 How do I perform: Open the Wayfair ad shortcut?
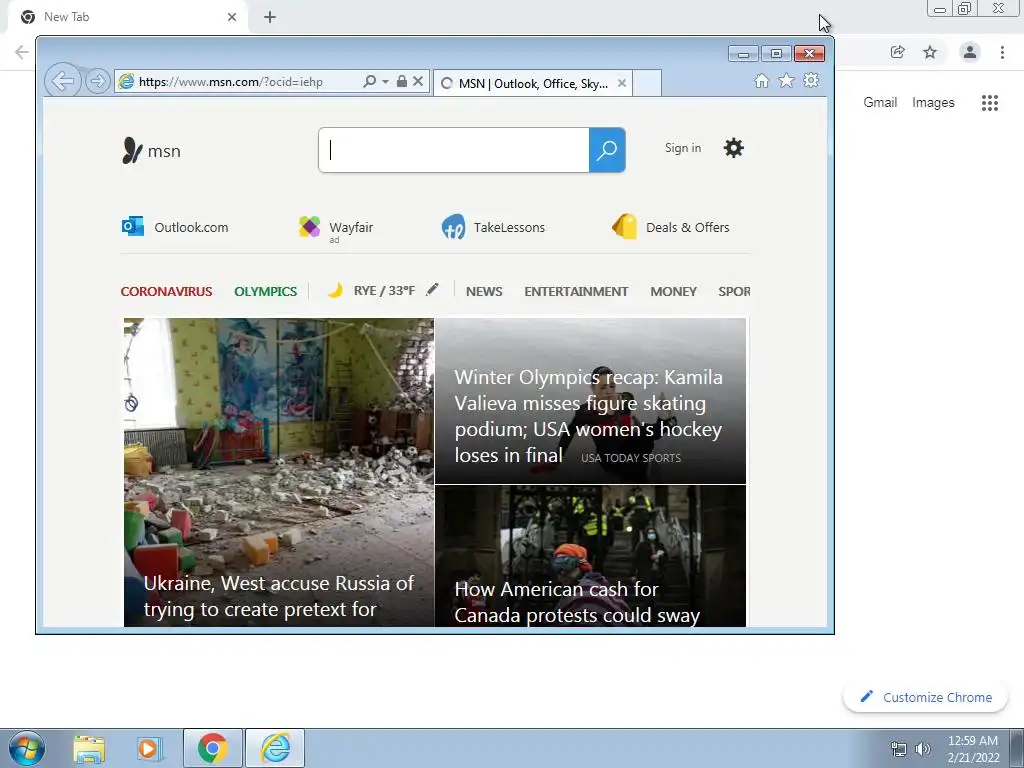point(336,229)
